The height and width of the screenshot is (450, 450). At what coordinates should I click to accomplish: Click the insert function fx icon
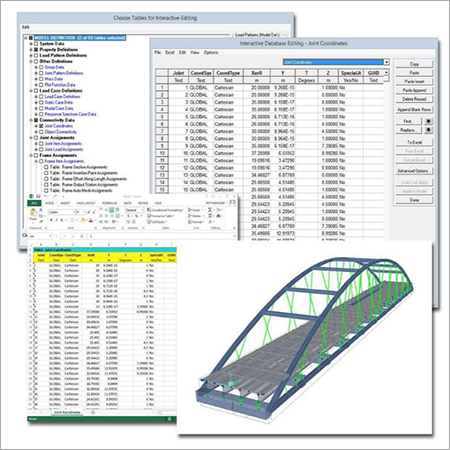[82, 236]
